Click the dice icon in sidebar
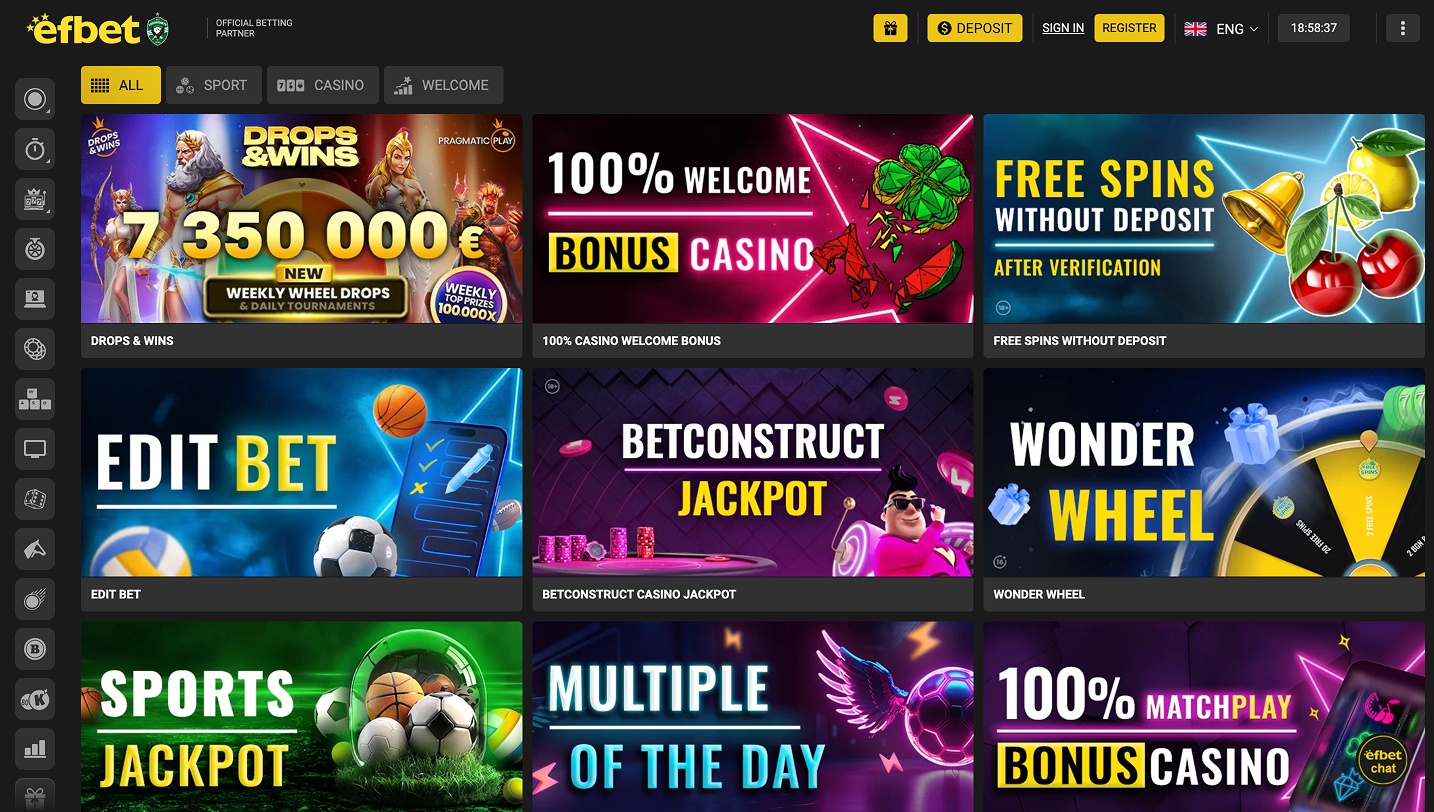Viewport: 1434px width, 812px height. click(x=35, y=499)
